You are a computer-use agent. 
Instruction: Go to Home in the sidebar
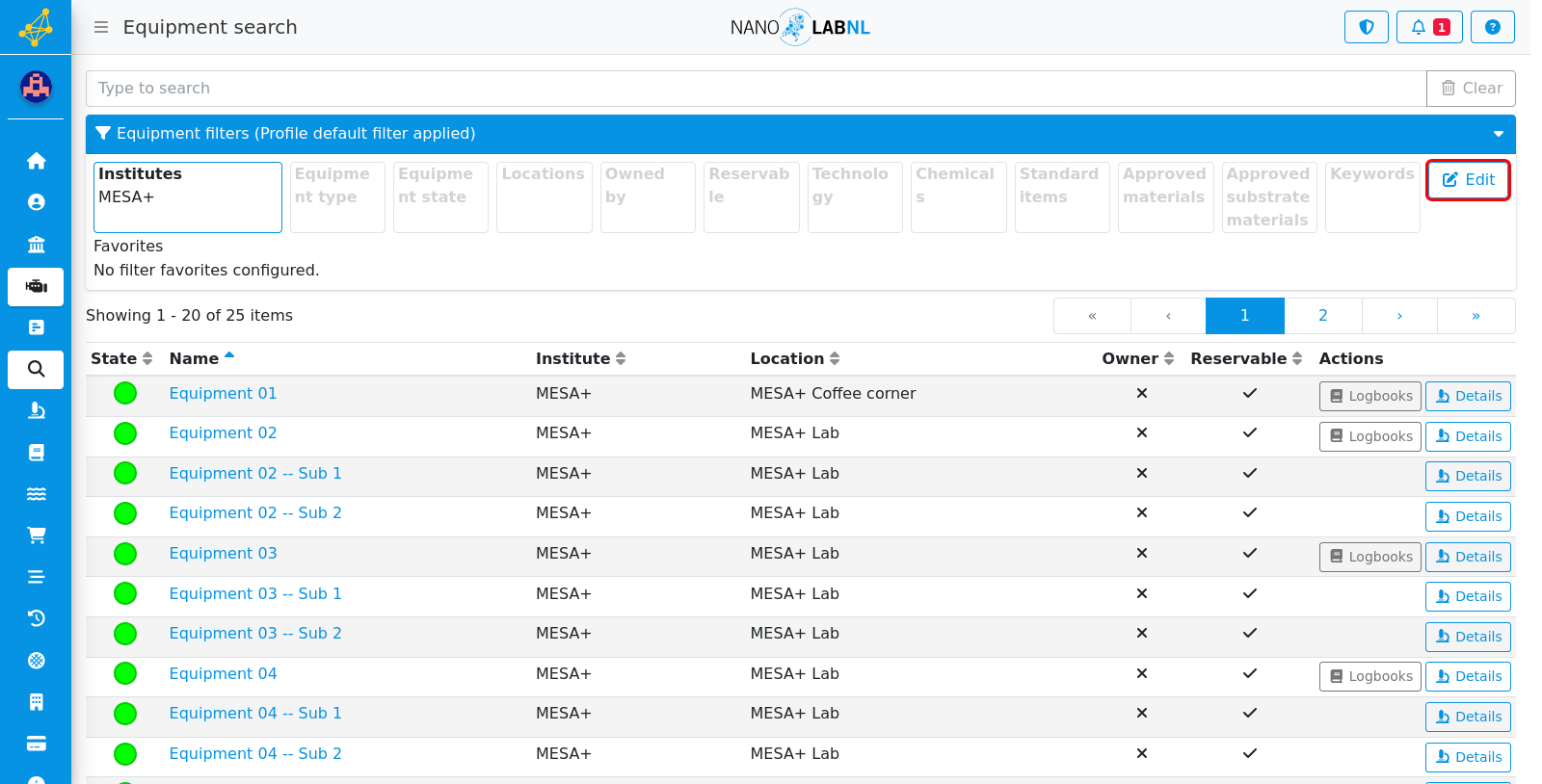click(x=37, y=161)
